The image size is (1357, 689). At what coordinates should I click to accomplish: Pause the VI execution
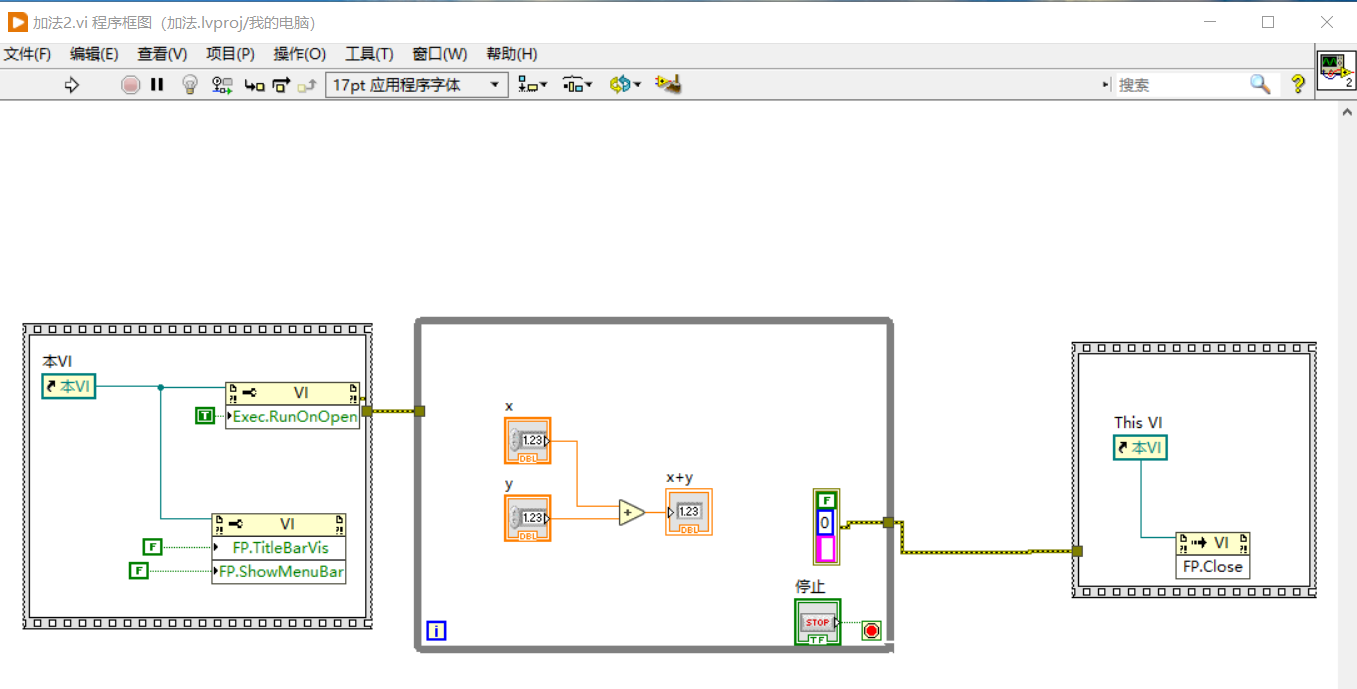point(157,85)
